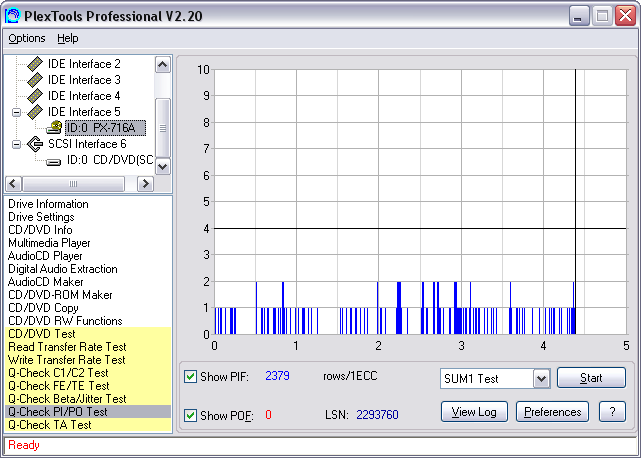Select Q-Check TA Test
641x458 pixels.
click(88, 425)
